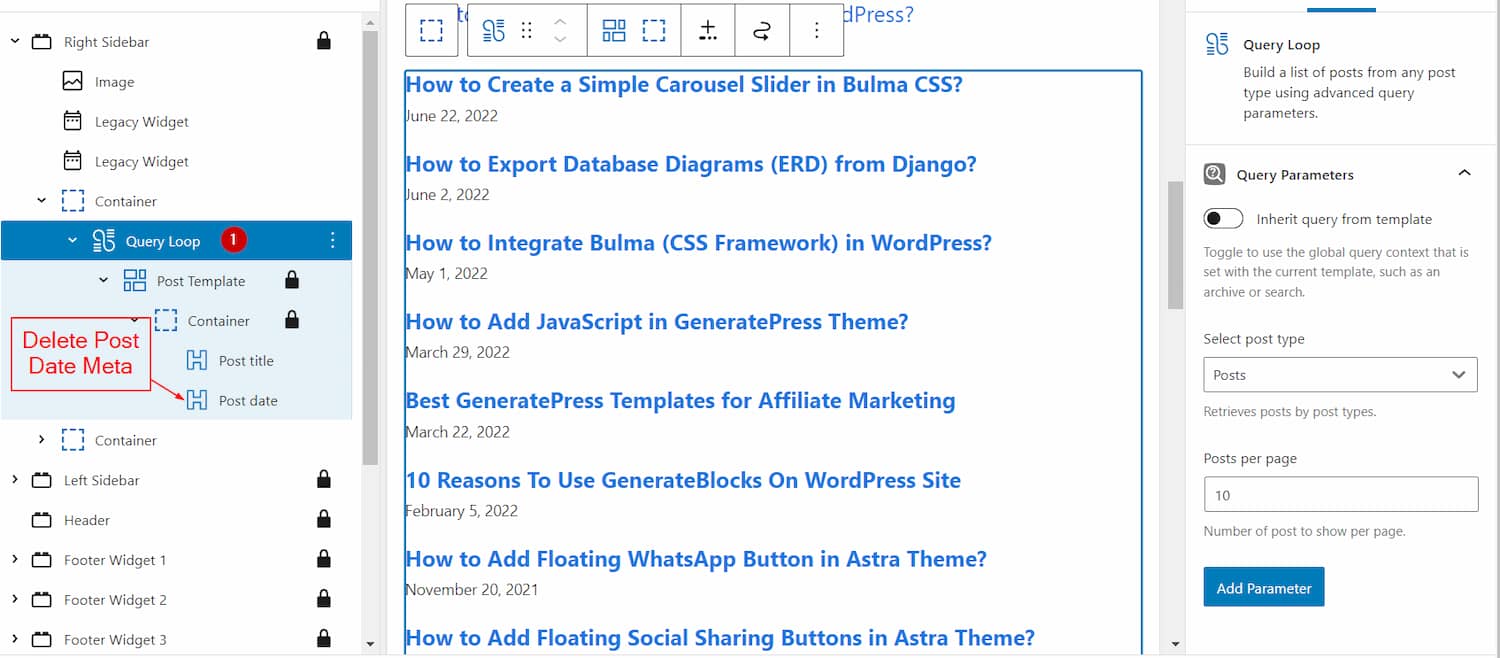Viewport: 1500px width, 658px height.
Task: Click the Post date block icon in list view
Action: coord(196,400)
